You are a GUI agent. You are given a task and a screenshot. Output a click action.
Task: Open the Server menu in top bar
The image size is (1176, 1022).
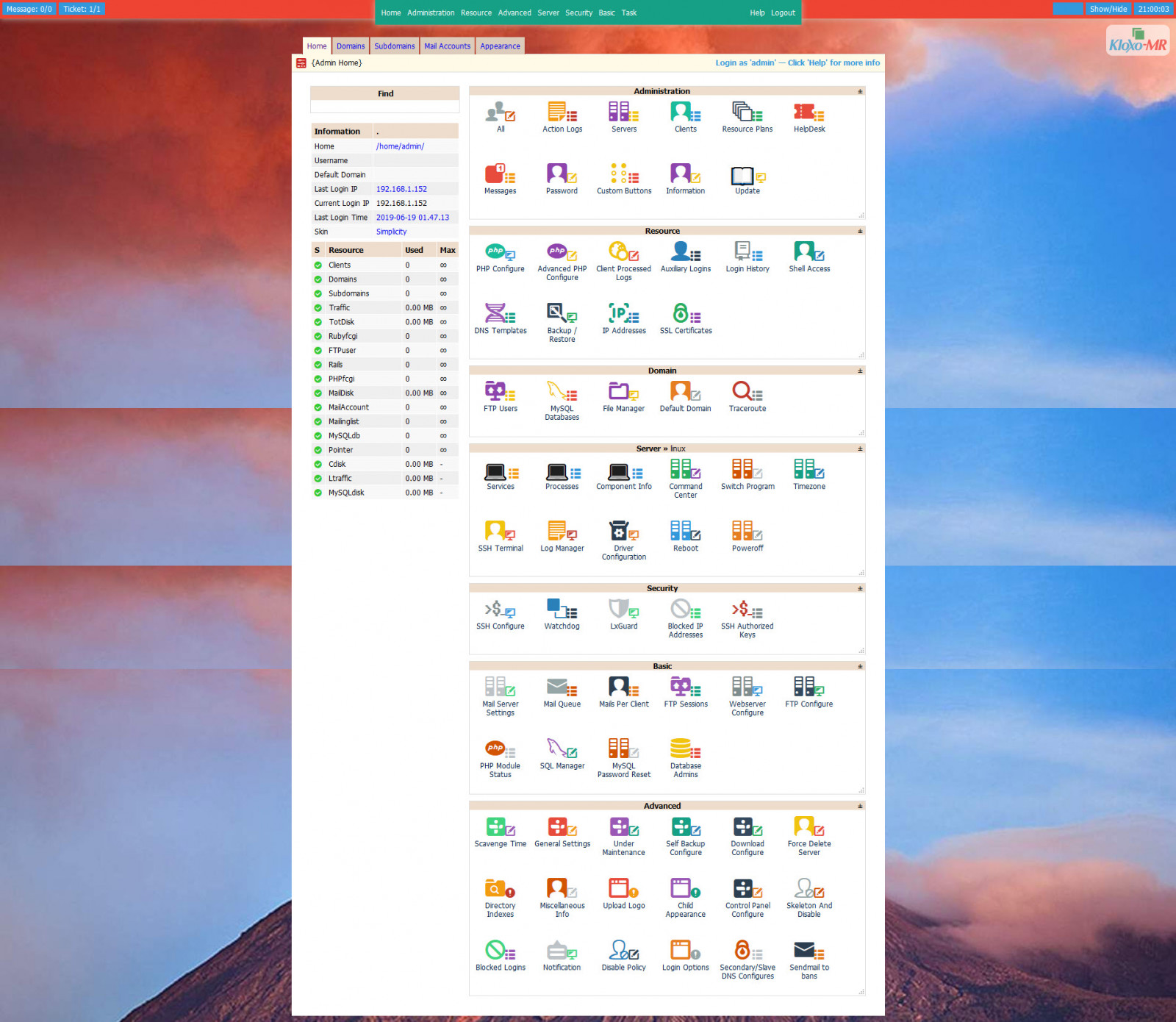pos(548,12)
